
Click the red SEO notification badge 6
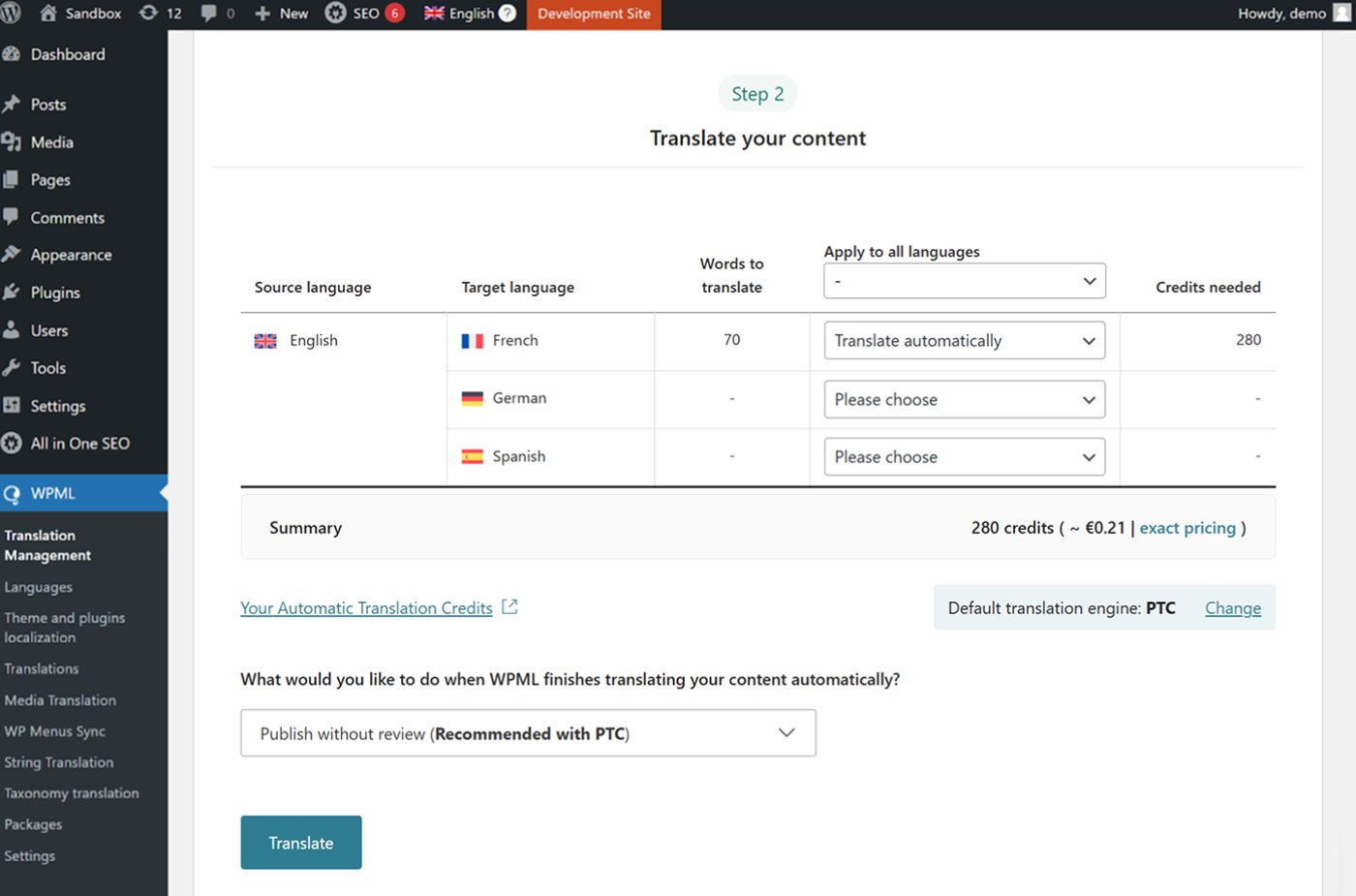(x=395, y=14)
